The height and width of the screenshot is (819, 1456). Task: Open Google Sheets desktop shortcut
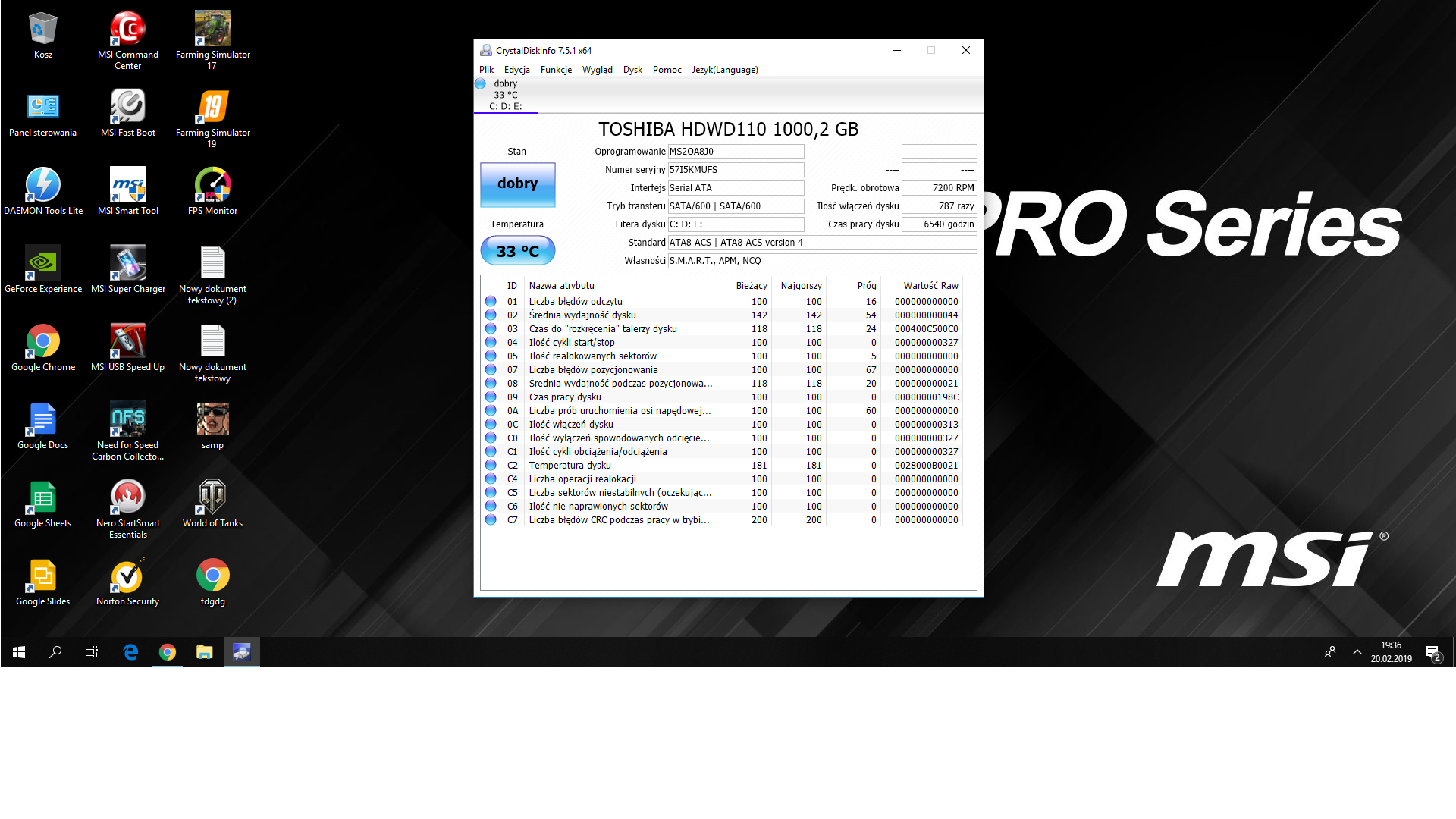[x=43, y=504]
